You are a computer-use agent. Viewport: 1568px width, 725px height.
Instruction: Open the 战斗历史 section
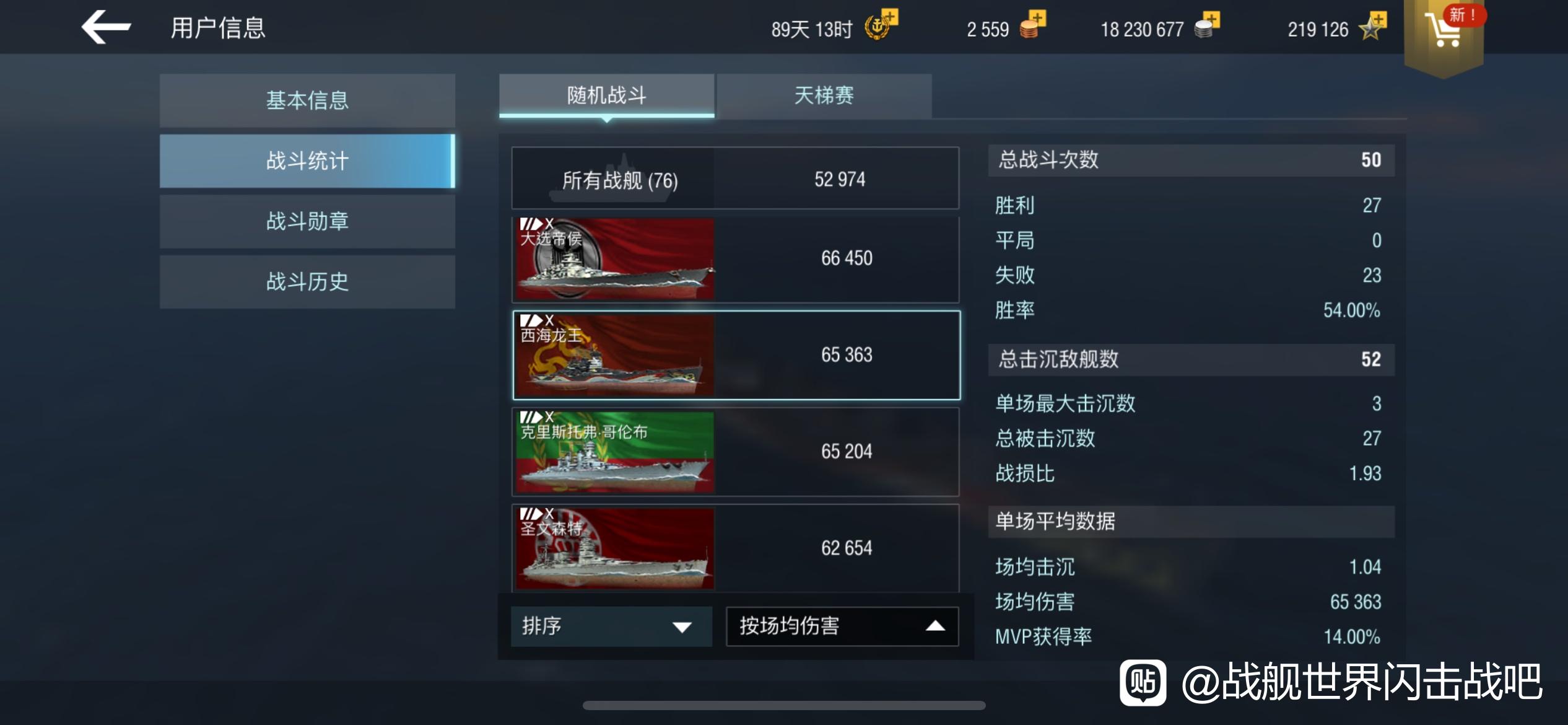(307, 282)
